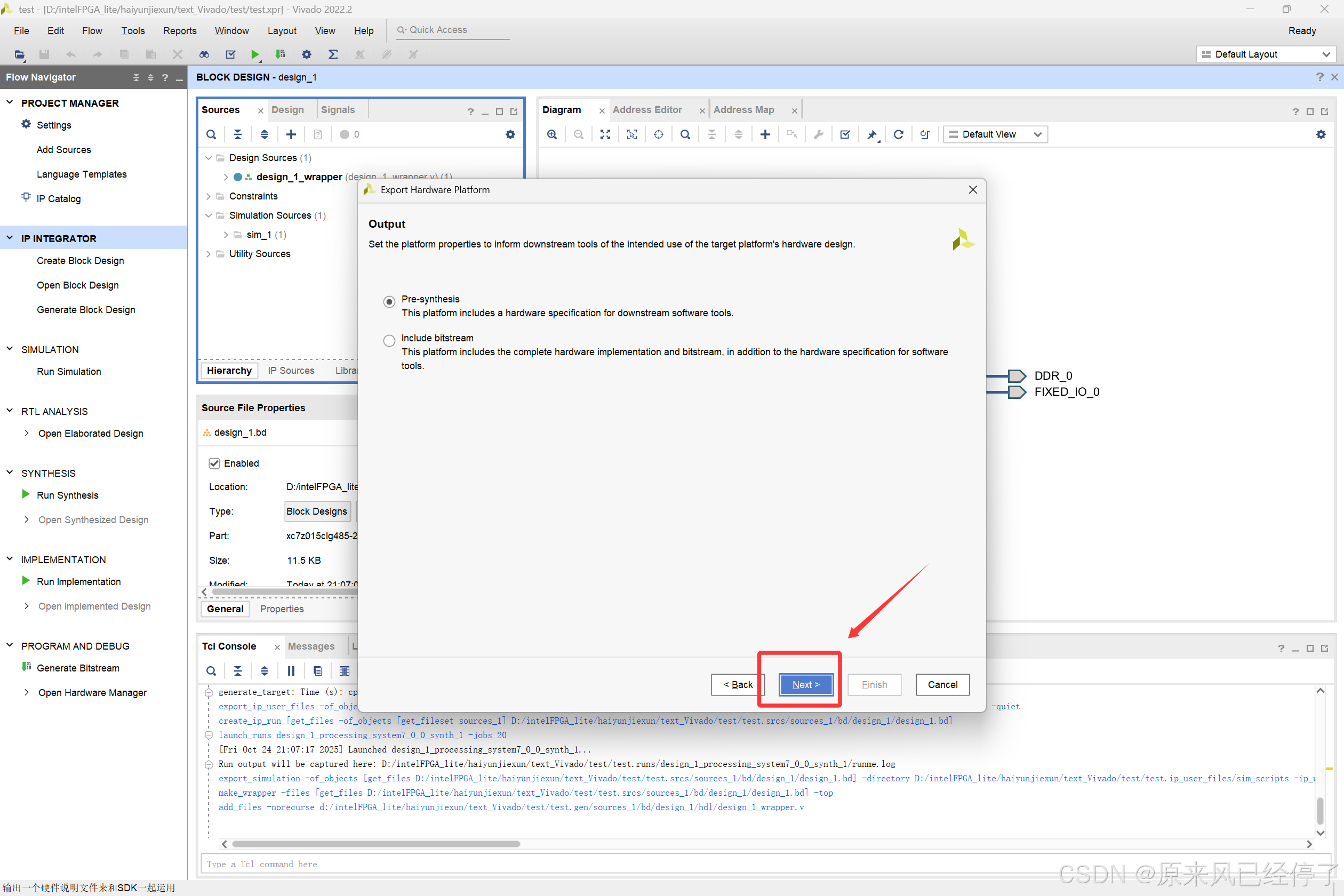Click the Sigma reports toolbar icon
Viewport: 1344px width, 896px height.
click(x=333, y=54)
